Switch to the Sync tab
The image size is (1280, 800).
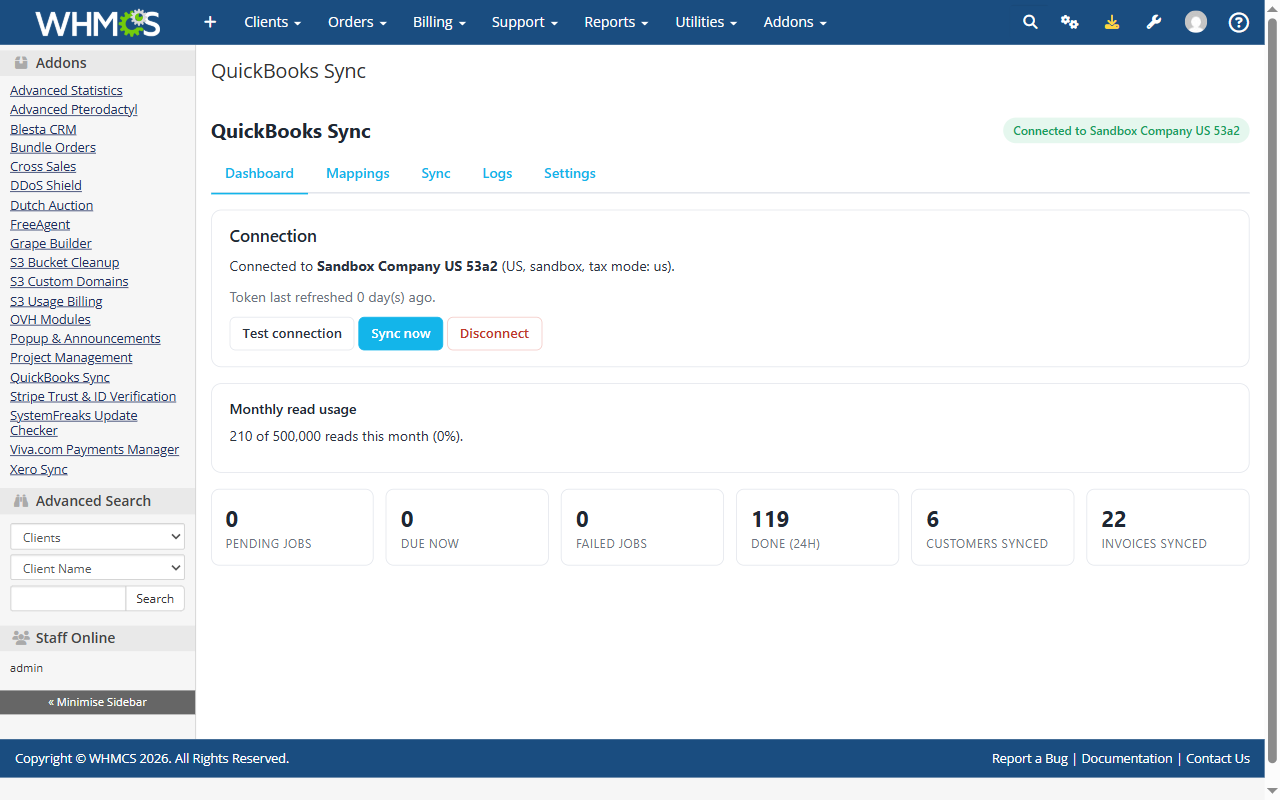(x=436, y=173)
